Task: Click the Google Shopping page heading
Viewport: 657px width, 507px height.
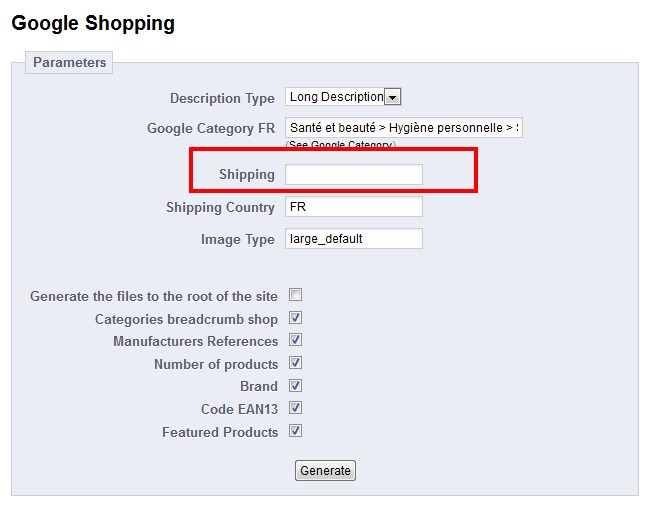Action: (93, 23)
